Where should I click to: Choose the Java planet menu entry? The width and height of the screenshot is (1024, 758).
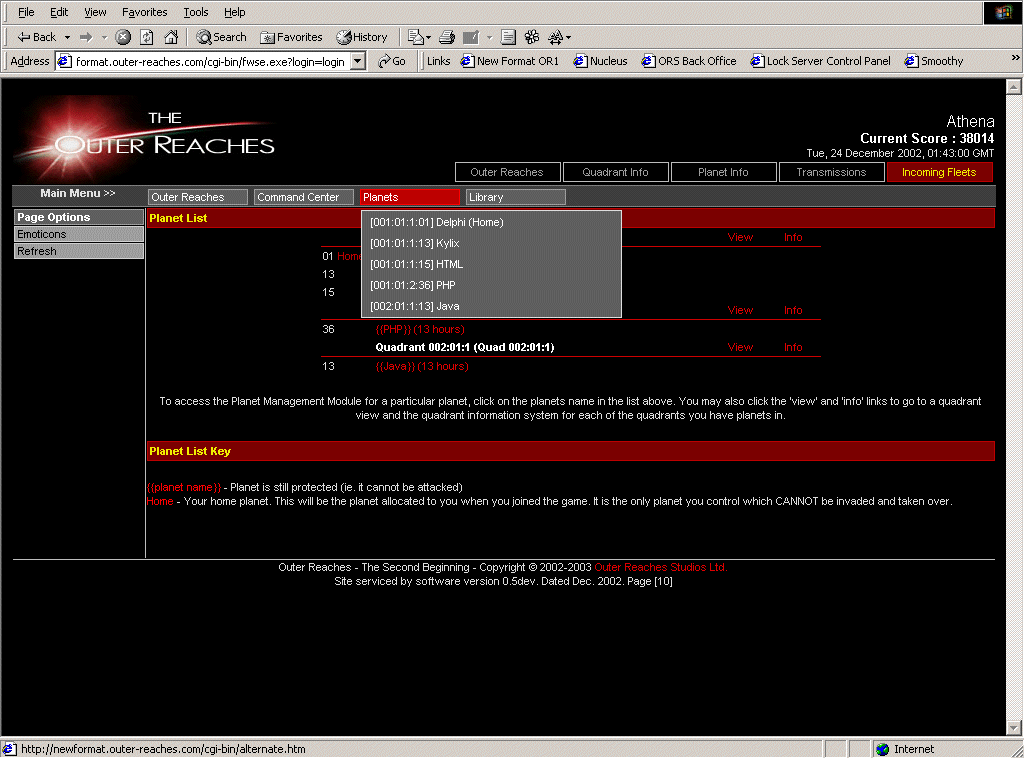click(415, 307)
